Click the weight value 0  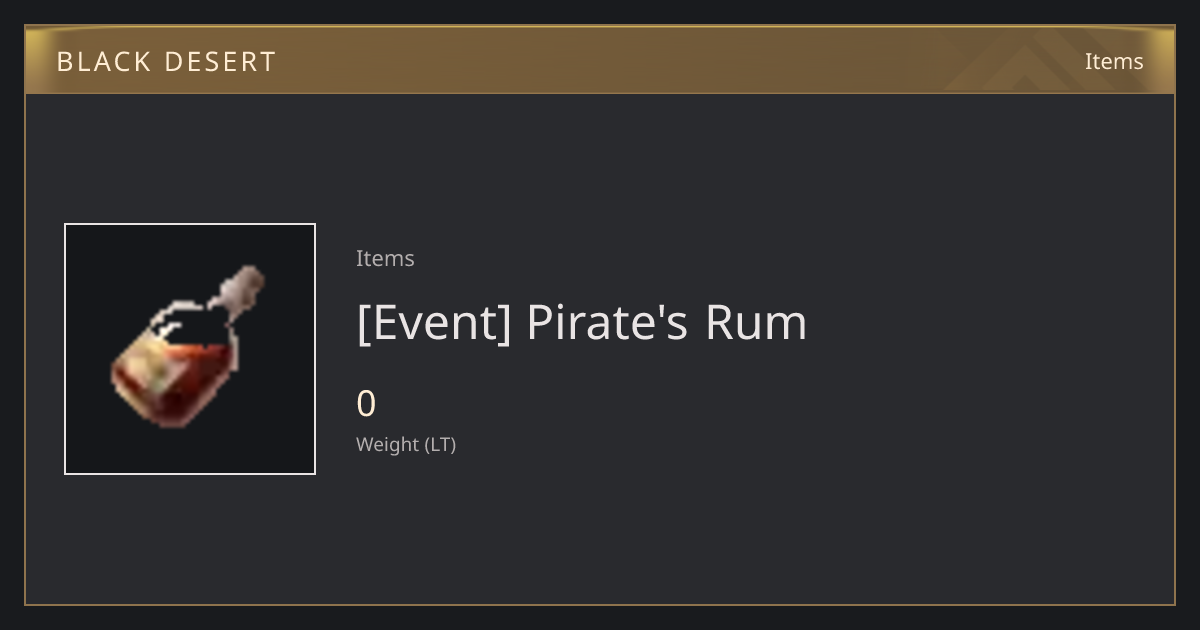pyautogui.click(x=366, y=404)
